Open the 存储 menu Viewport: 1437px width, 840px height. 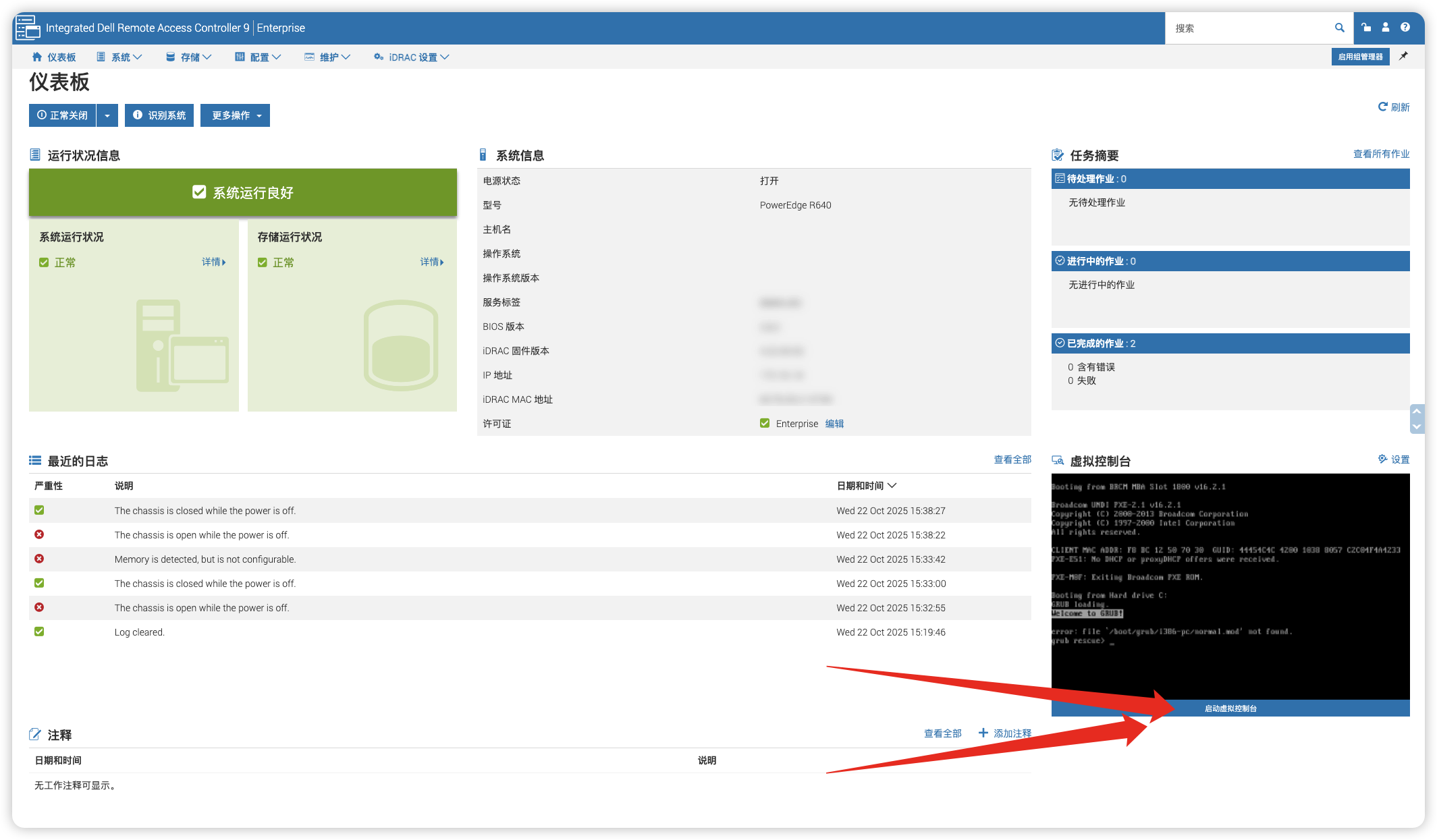tap(189, 57)
